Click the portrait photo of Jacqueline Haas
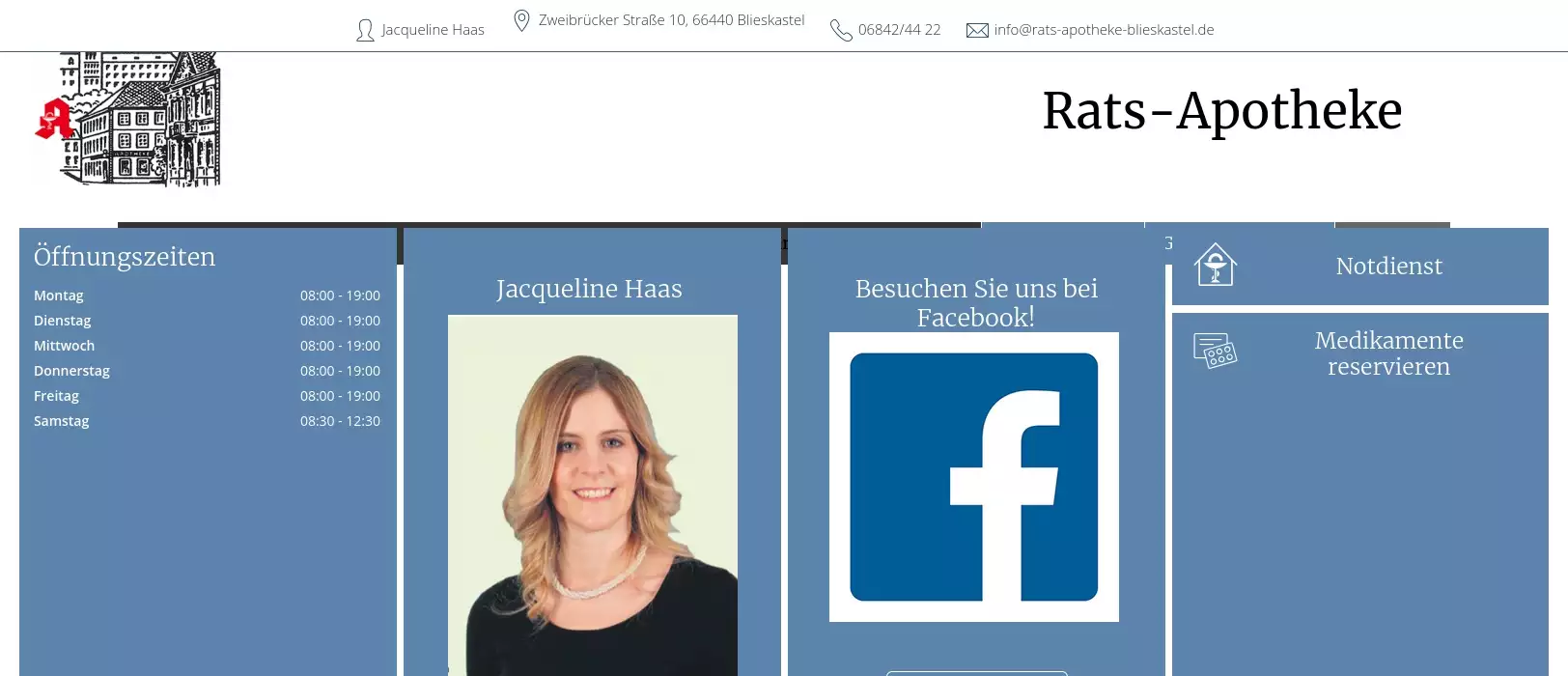The width and height of the screenshot is (1568, 676). tap(592, 493)
